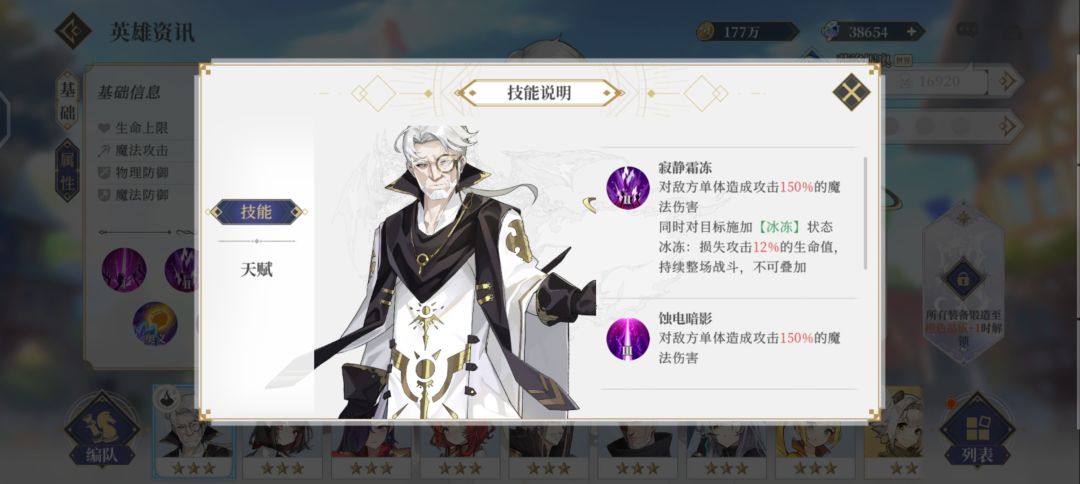
Task: Tap the 寂静霜冻 skill icon
Action: pyautogui.click(x=627, y=188)
